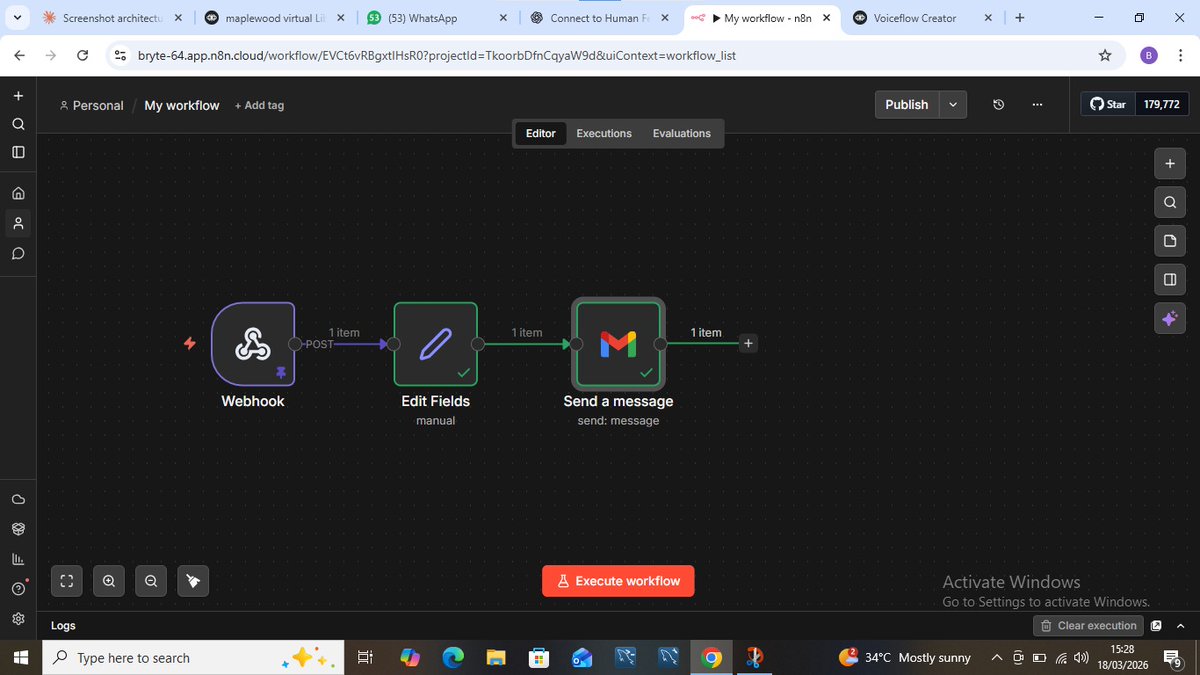The height and width of the screenshot is (675, 1200).
Task: Open AI assistant sparkle button
Action: tap(1169, 319)
